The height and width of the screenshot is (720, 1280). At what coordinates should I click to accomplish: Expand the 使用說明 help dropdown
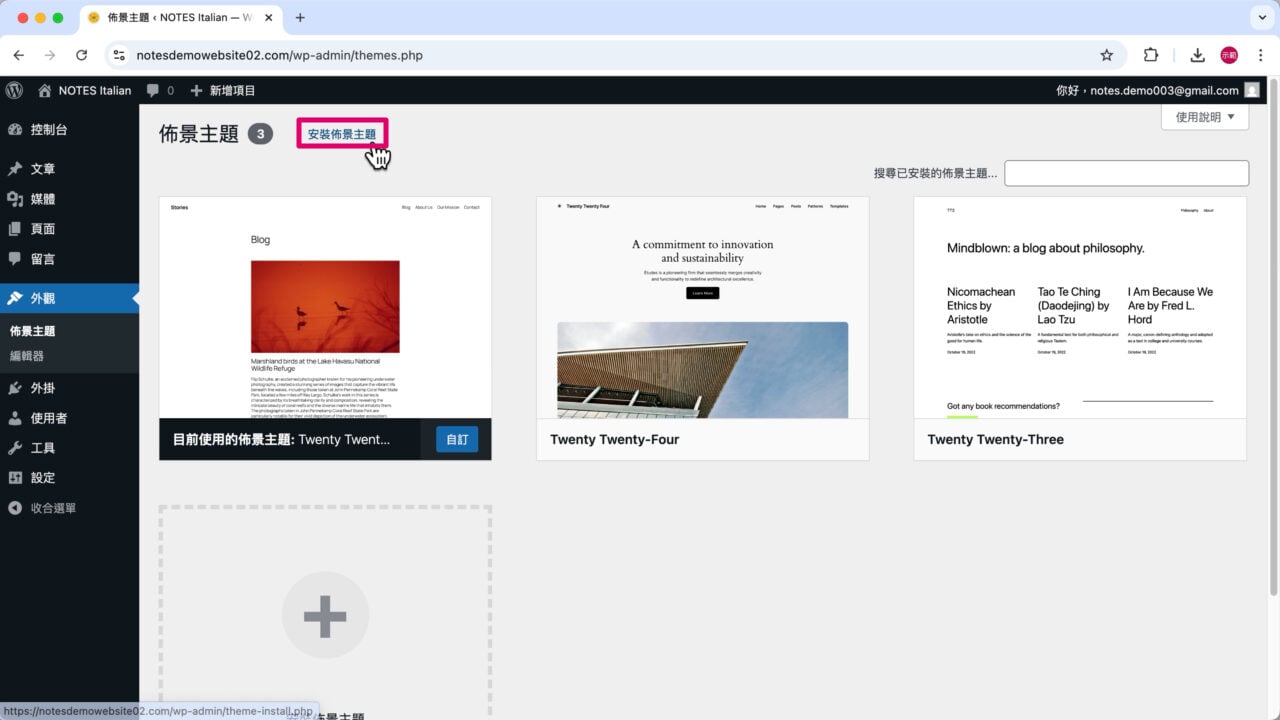click(x=1204, y=116)
